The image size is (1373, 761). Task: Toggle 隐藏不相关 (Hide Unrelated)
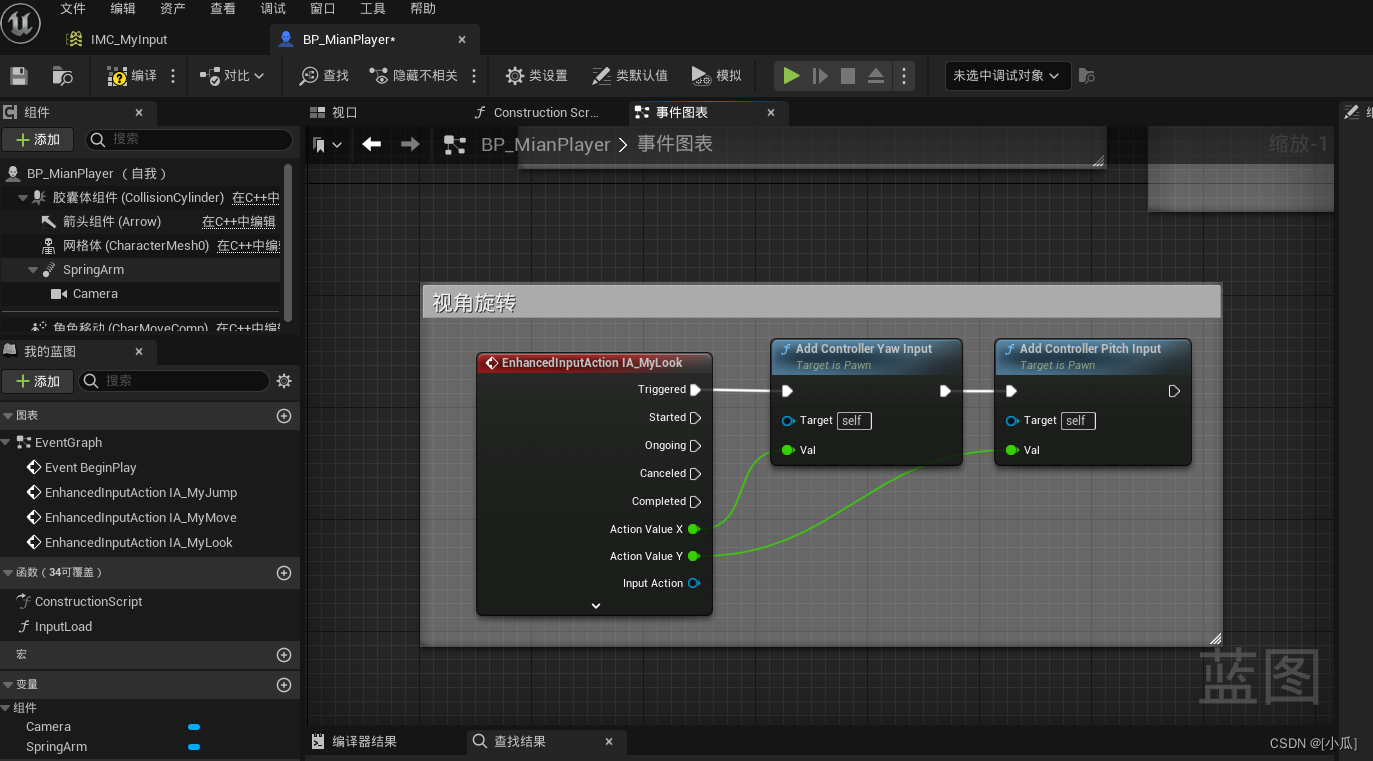tap(413, 76)
